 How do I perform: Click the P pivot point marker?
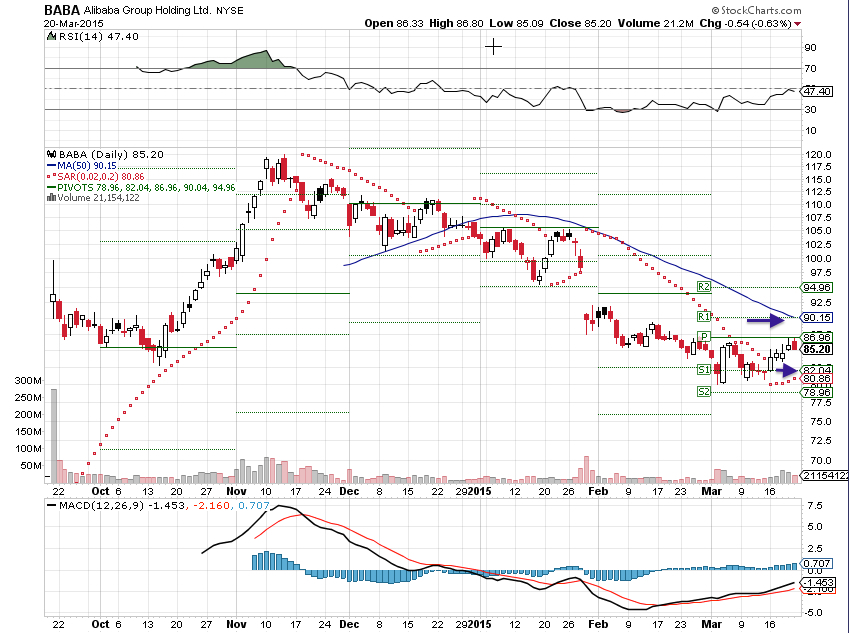click(x=704, y=337)
